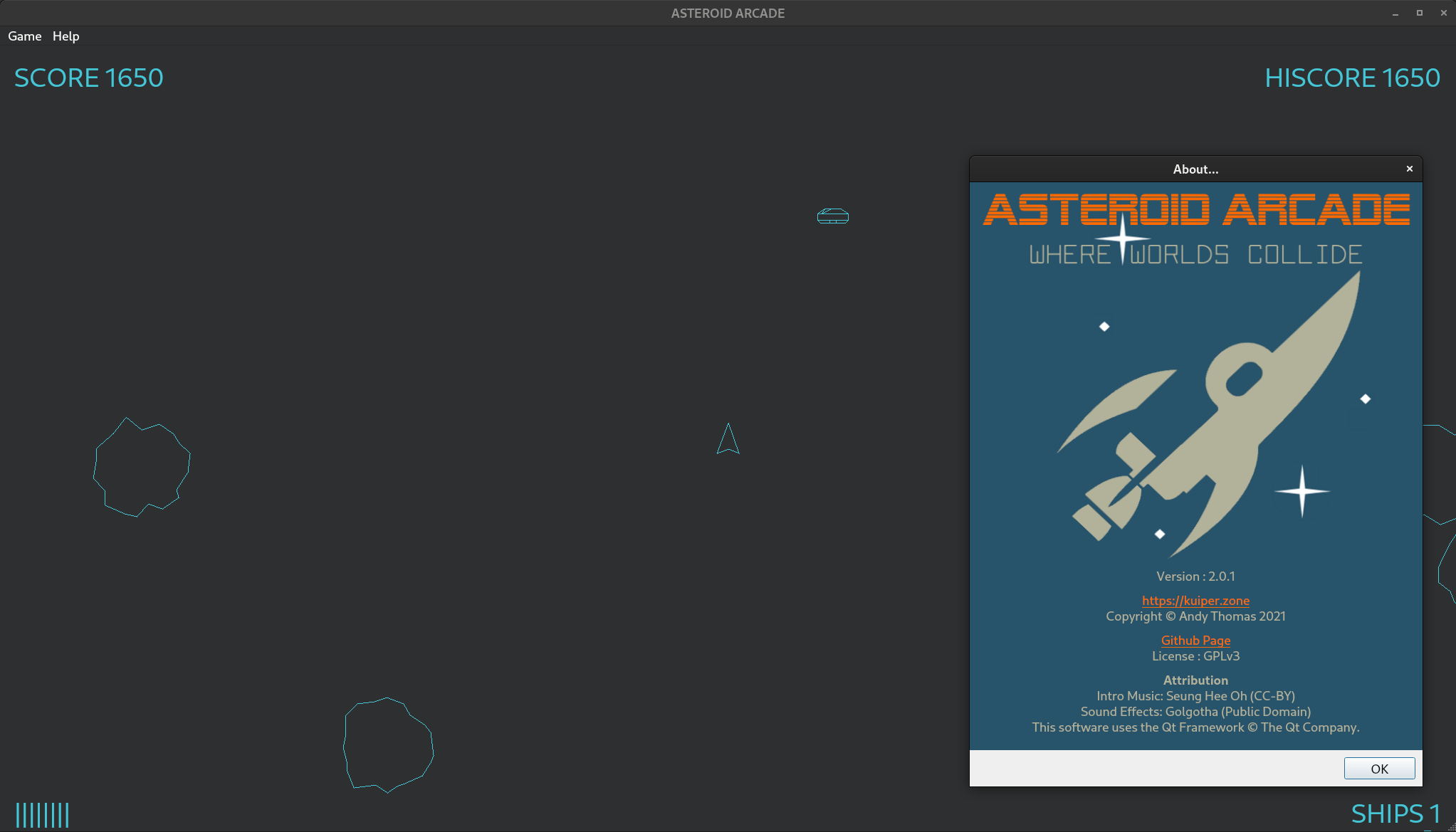This screenshot has height=832, width=1456.
Task: Click the large four-point star beside rocket
Action: [x=1302, y=491]
